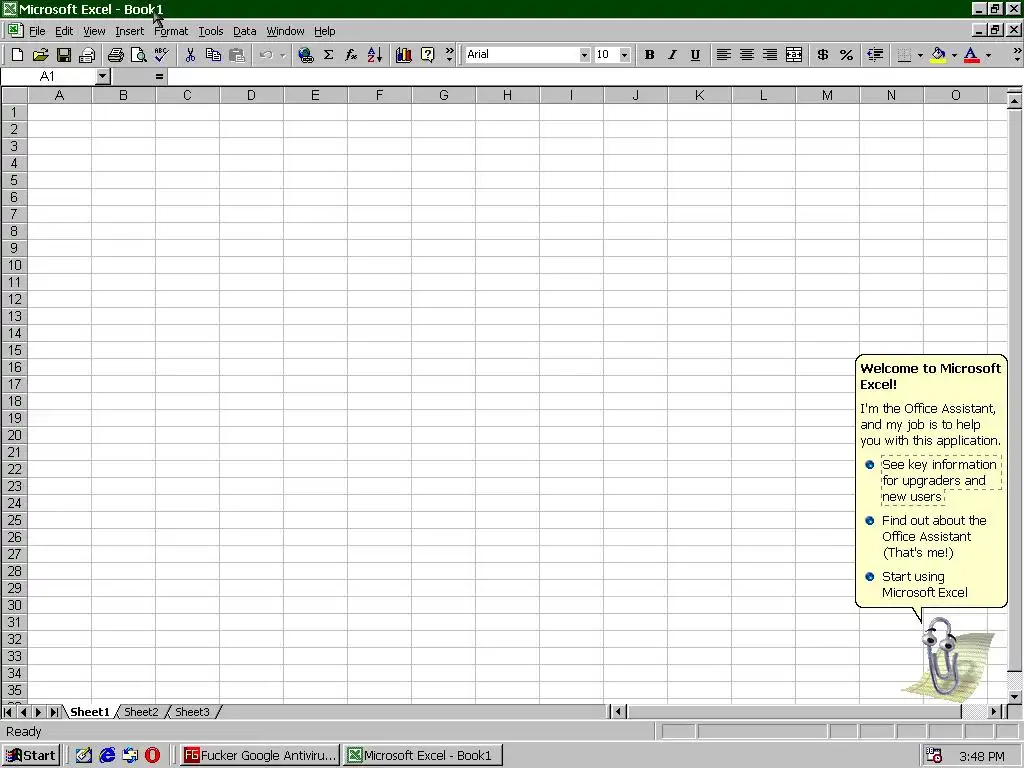Click the Sort Ascending A-Z icon
This screenshot has height=768, width=1024.
(375, 55)
